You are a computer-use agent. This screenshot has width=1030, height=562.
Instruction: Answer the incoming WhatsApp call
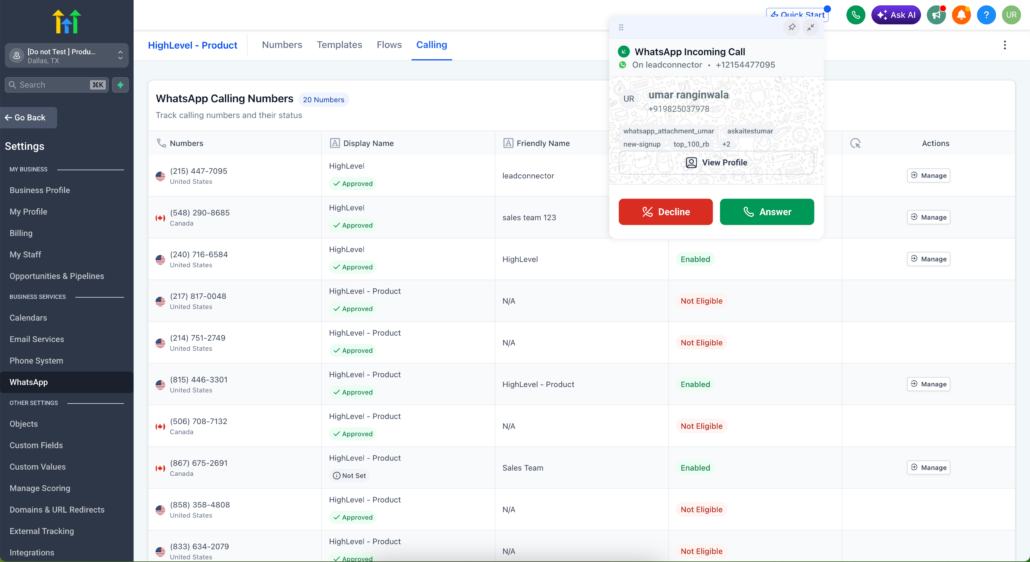[x=767, y=212]
